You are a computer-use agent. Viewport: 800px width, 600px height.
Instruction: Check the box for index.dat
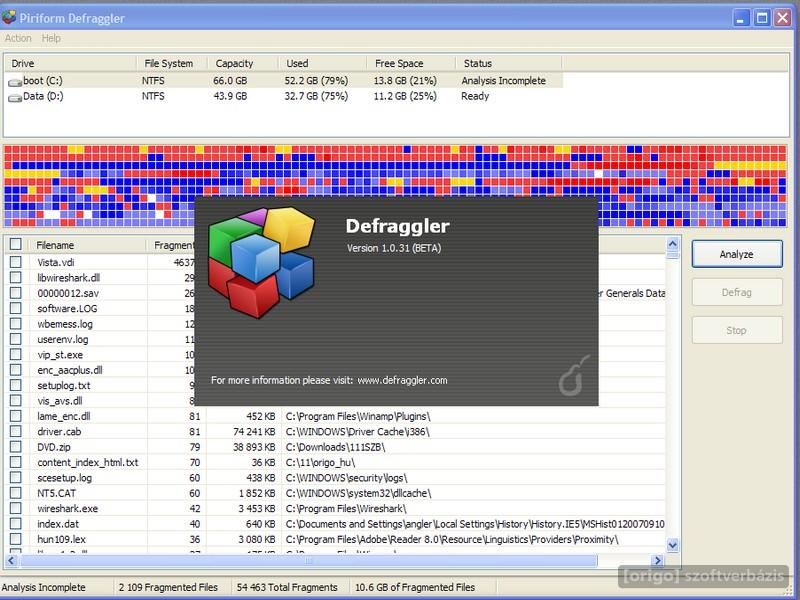pos(16,523)
